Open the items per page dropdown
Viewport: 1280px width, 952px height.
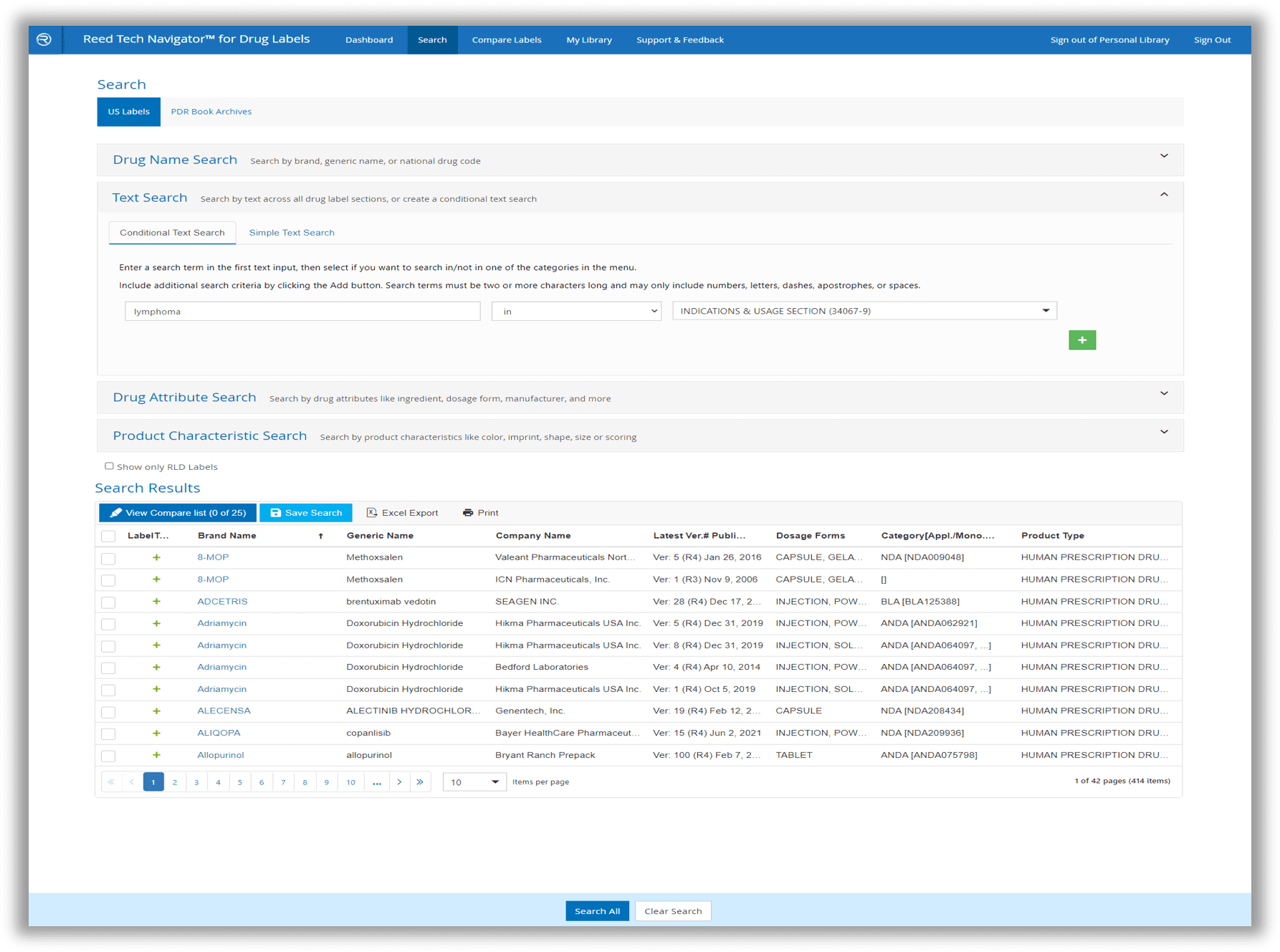click(474, 782)
